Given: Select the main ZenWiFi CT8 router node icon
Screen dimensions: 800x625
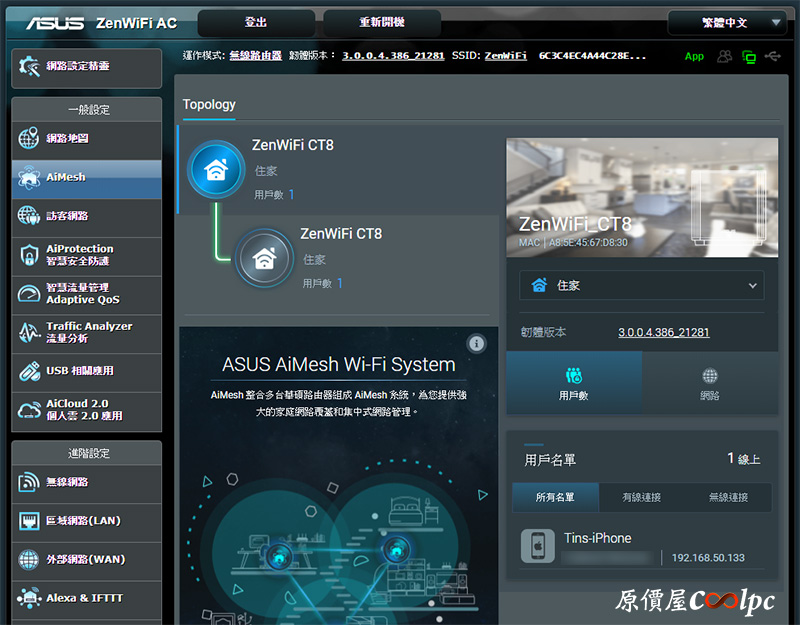Looking at the screenshot, I should [216, 169].
